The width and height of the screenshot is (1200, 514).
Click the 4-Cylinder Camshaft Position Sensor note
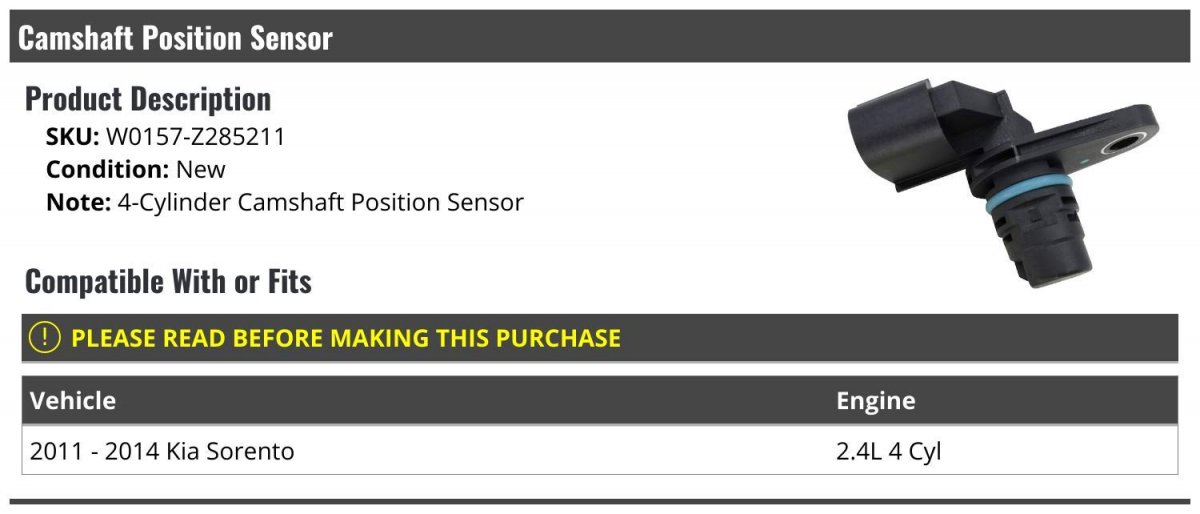point(320,202)
